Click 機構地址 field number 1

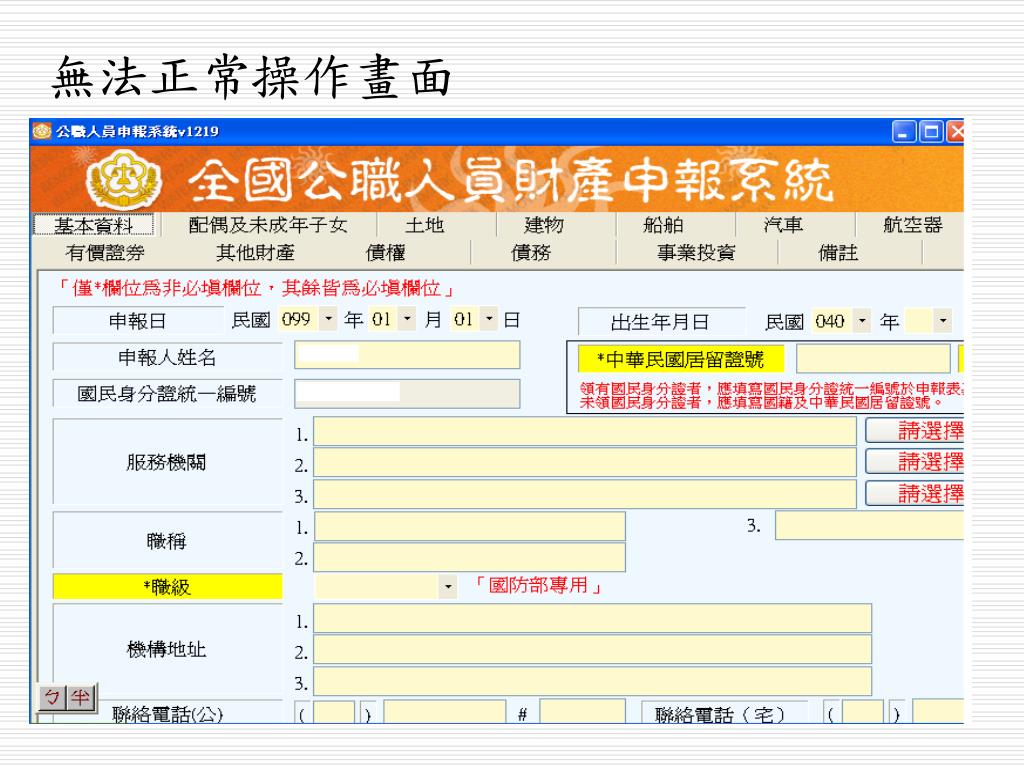(x=592, y=618)
